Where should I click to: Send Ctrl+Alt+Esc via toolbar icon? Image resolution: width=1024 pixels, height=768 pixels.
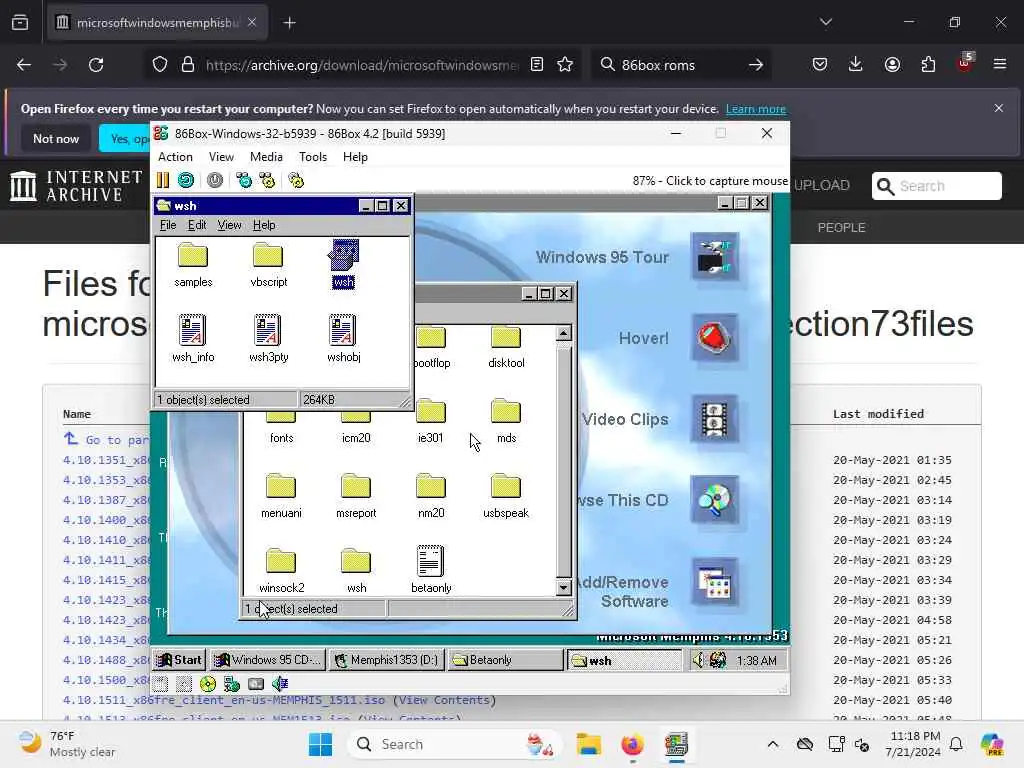click(267, 180)
